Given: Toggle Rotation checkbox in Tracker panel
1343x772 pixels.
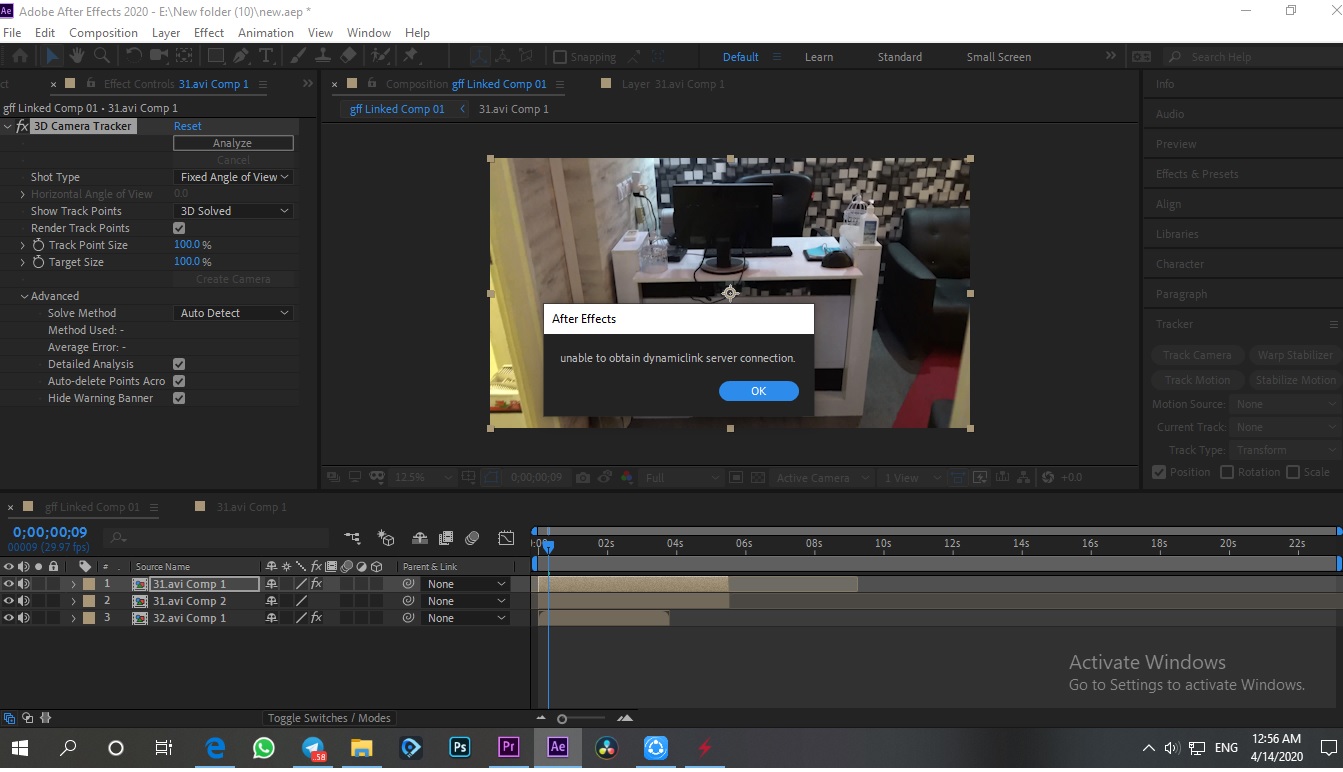Looking at the screenshot, I should pyautogui.click(x=1227, y=472).
